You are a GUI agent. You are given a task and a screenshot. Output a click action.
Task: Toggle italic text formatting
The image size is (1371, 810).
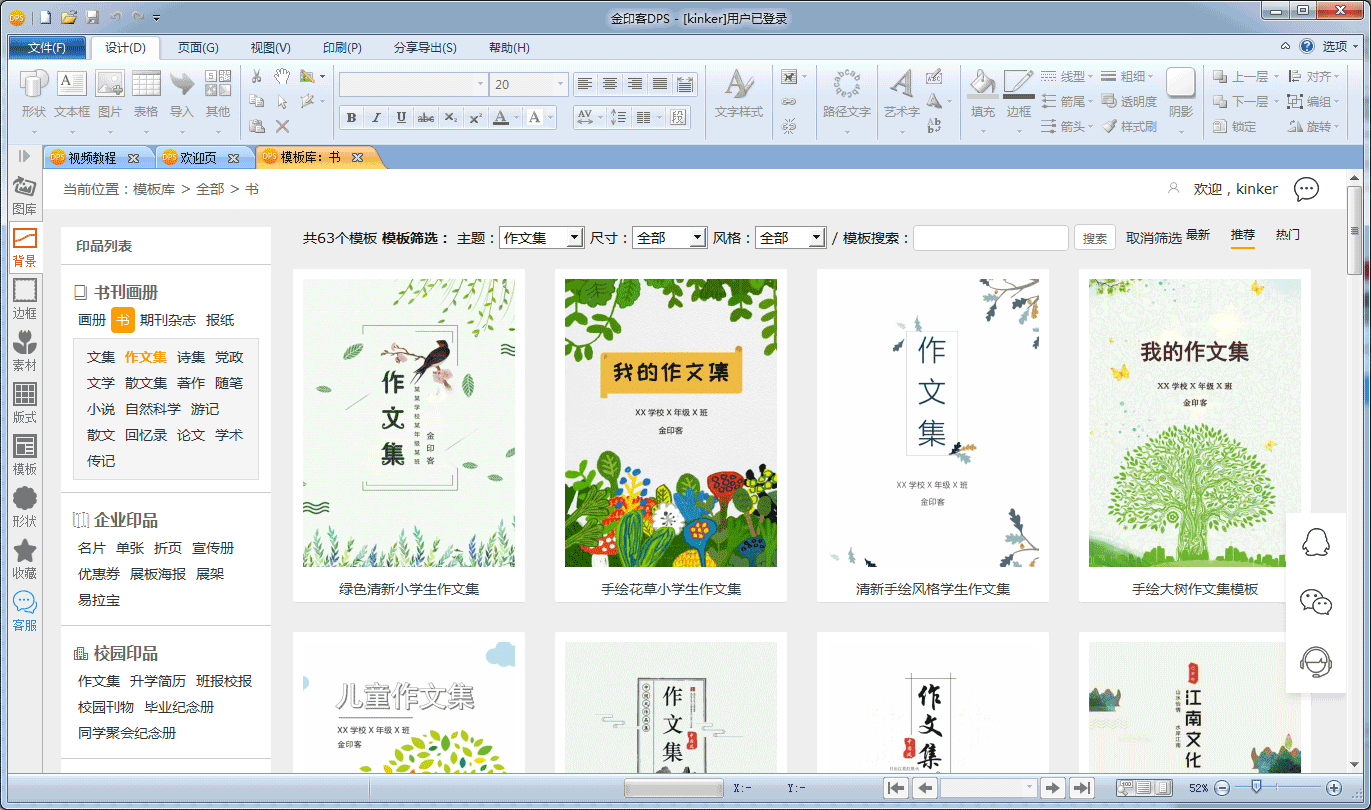coord(376,118)
